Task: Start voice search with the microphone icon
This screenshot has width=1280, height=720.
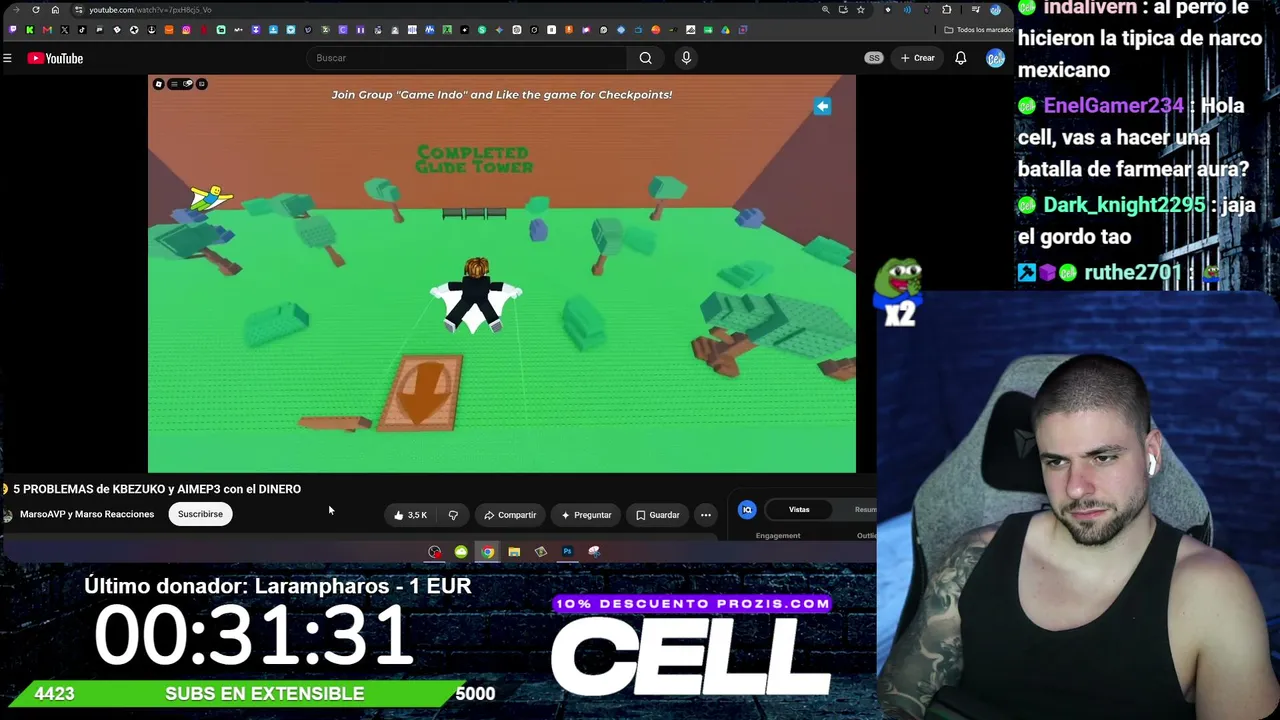Action: (x=686, y=58)
